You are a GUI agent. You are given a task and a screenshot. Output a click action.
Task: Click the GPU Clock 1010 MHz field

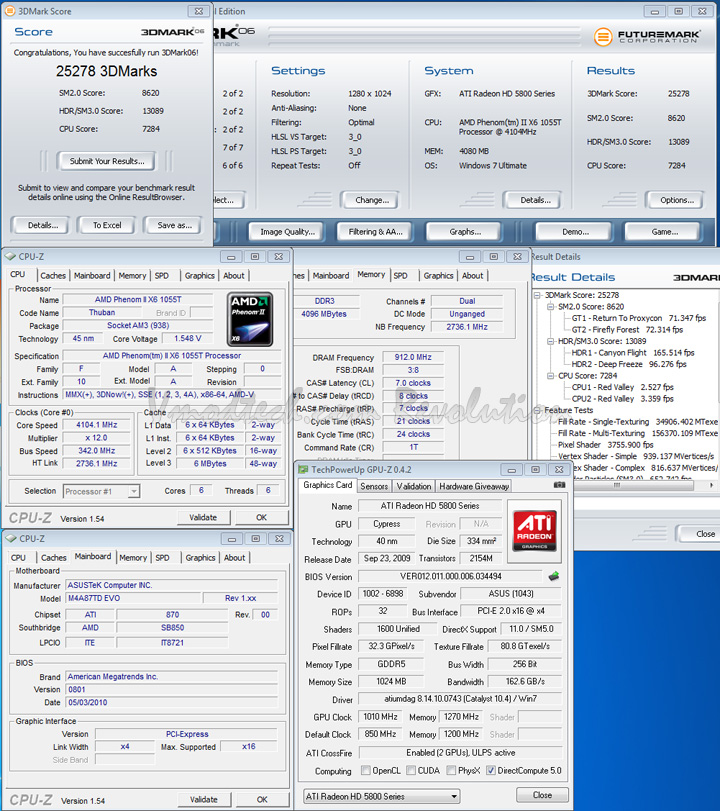pos(380,717)
